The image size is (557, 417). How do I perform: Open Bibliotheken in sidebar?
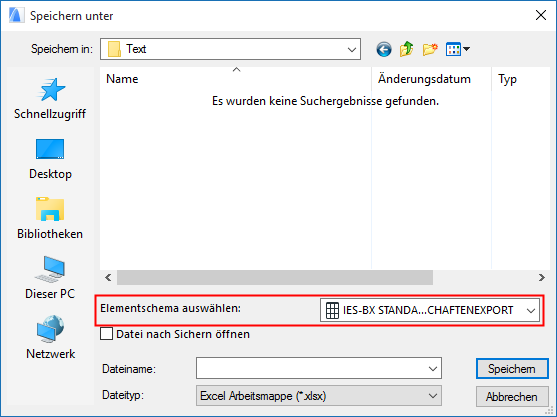50,218
